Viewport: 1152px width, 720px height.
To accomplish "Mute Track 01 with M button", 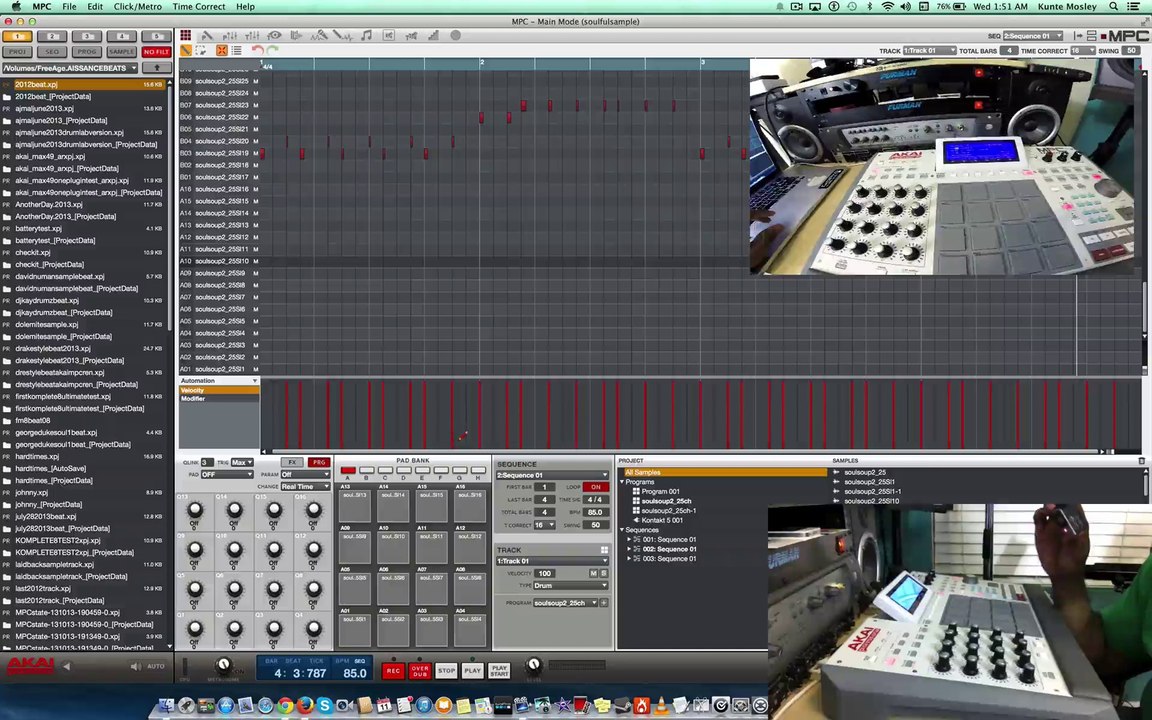I will 593,573.
